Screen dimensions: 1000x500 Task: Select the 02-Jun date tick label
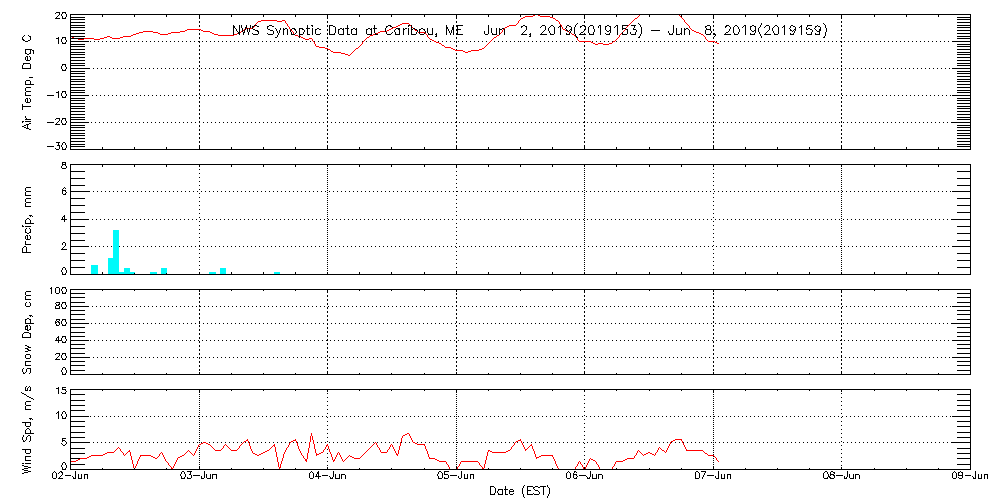tap(71, 478)
